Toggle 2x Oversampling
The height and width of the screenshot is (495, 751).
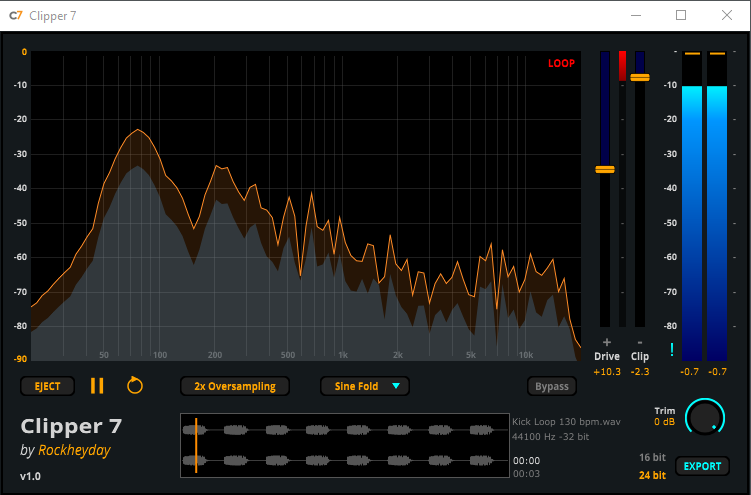pos(235,386)
